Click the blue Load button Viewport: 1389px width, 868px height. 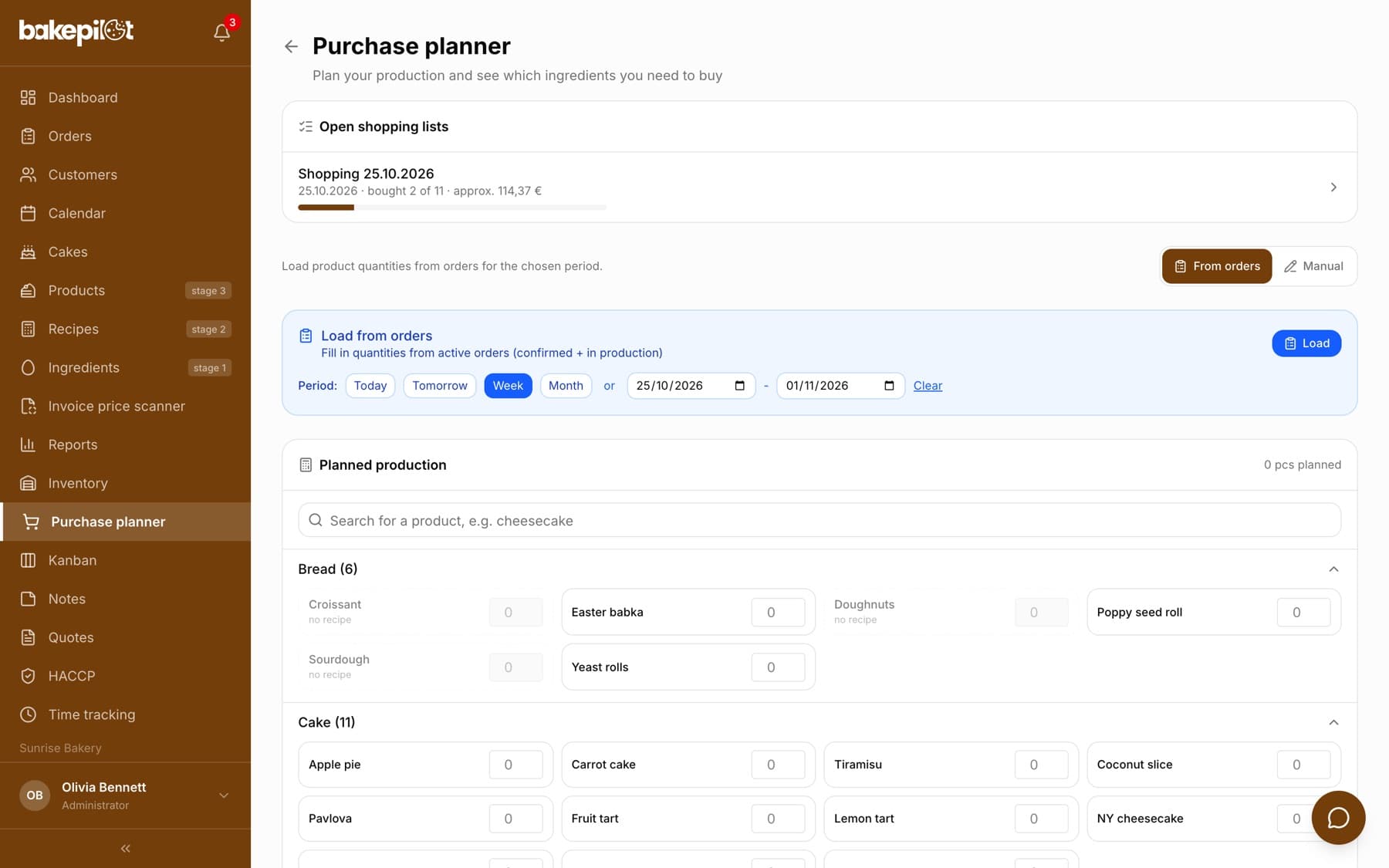(1306, 343)
